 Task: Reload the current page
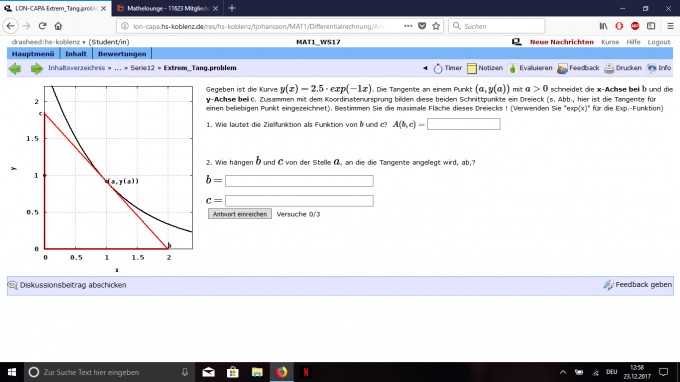click(42, 26)
